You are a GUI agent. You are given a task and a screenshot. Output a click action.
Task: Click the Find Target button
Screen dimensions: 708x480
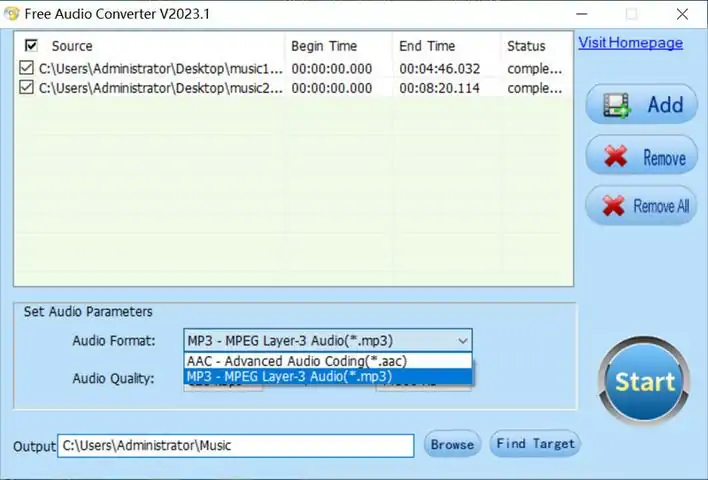(x=536, y=444)
